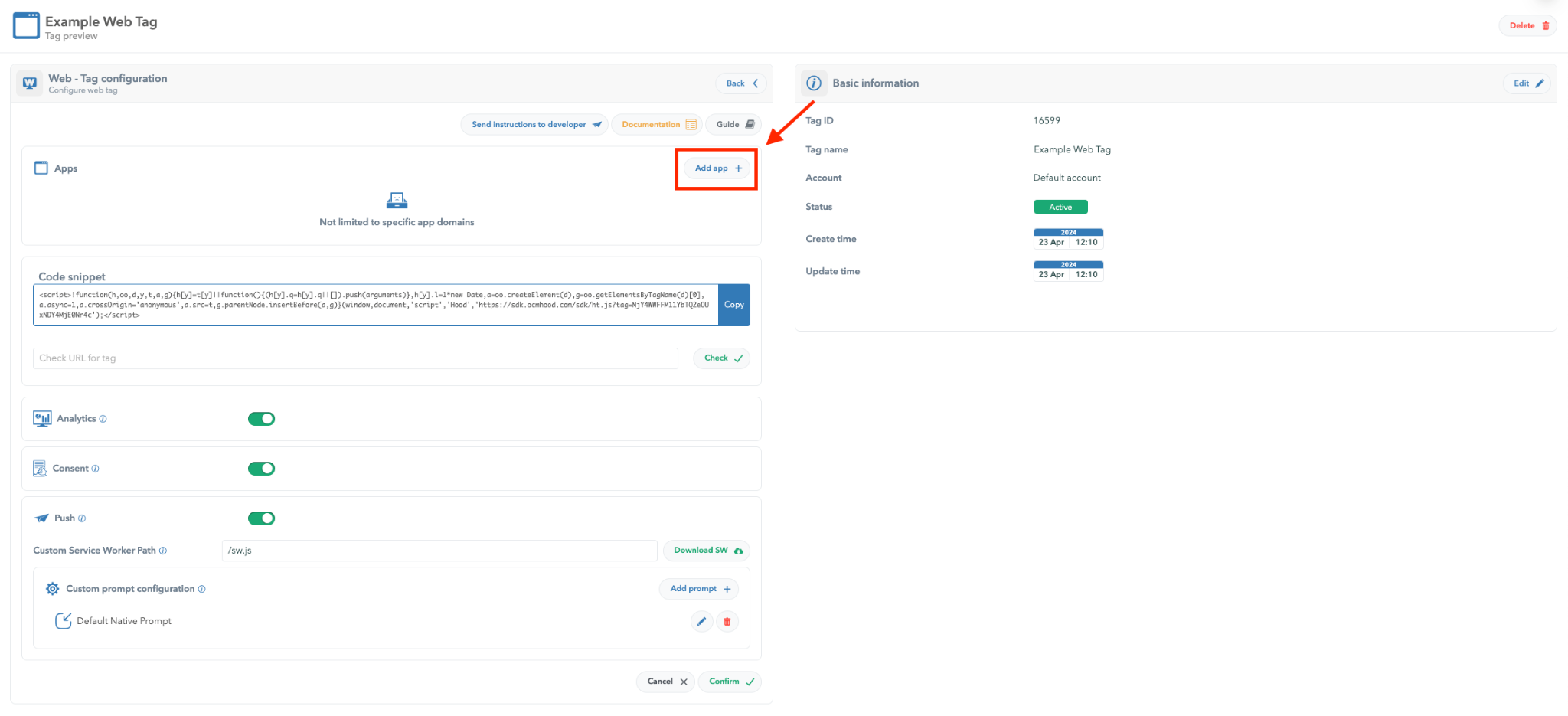
Task: Click the Consent document icon
Action: [40, 469]
